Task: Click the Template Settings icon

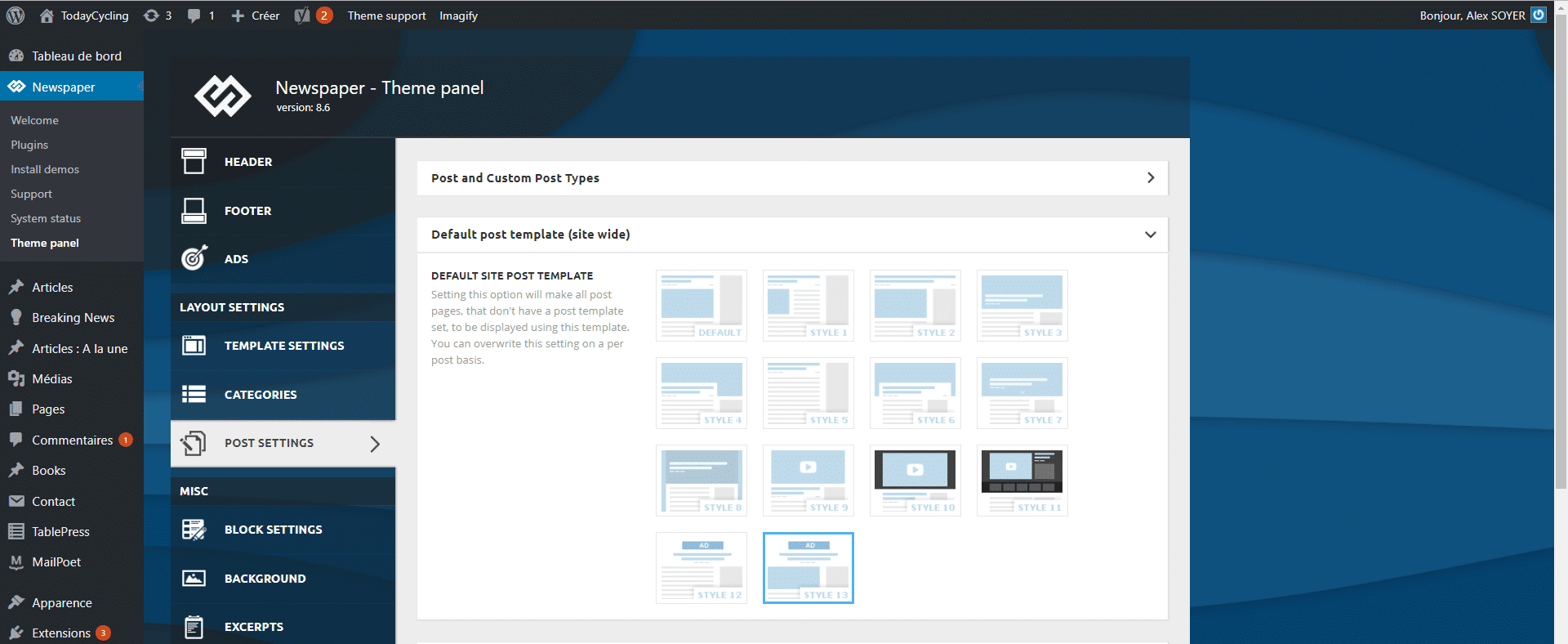Action: 194,345
